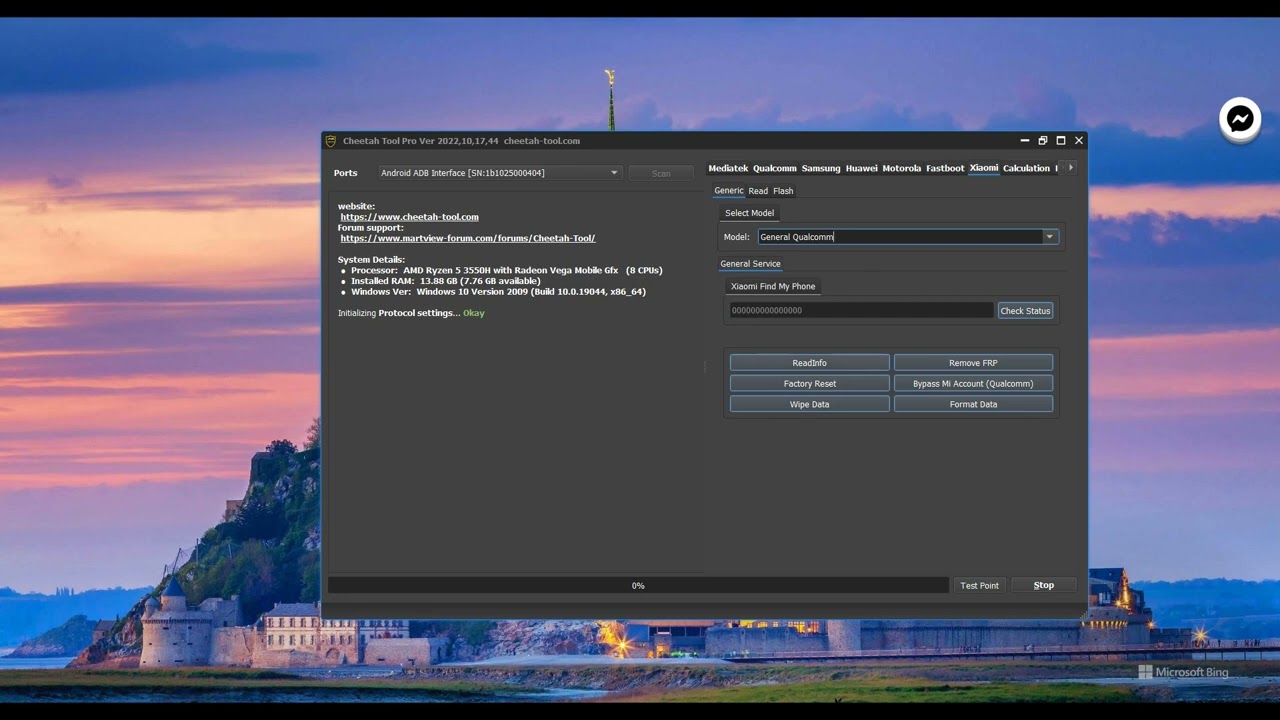1280x720 pixels.
Task: Switch to the Read sub-tab
Action: click(758, 191)
